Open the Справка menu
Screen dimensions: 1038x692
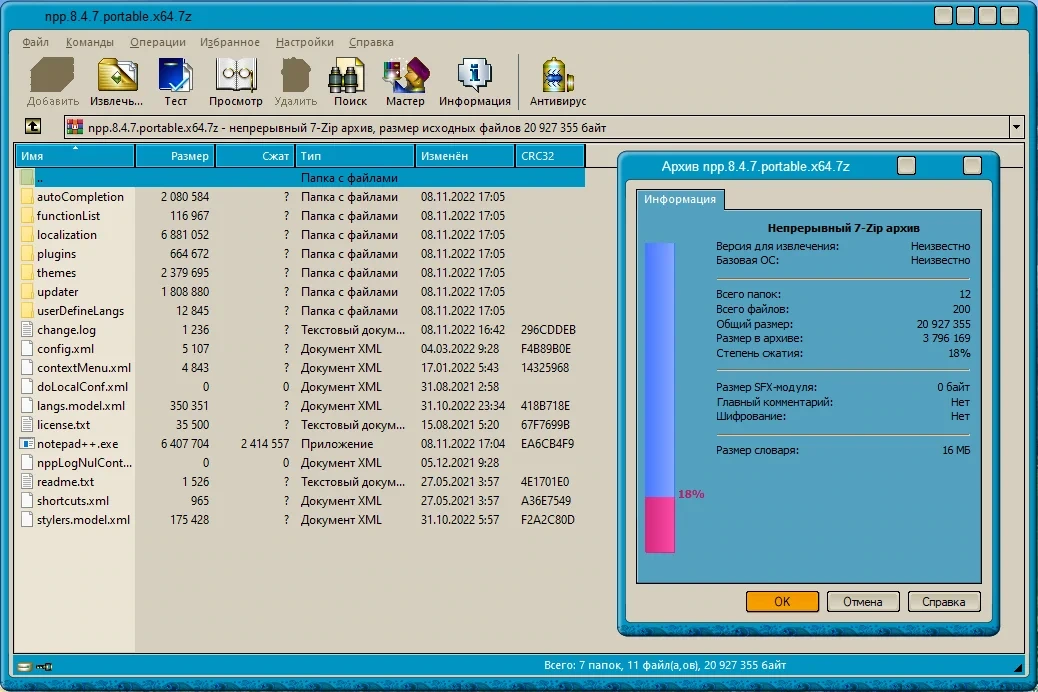point(371,42)
